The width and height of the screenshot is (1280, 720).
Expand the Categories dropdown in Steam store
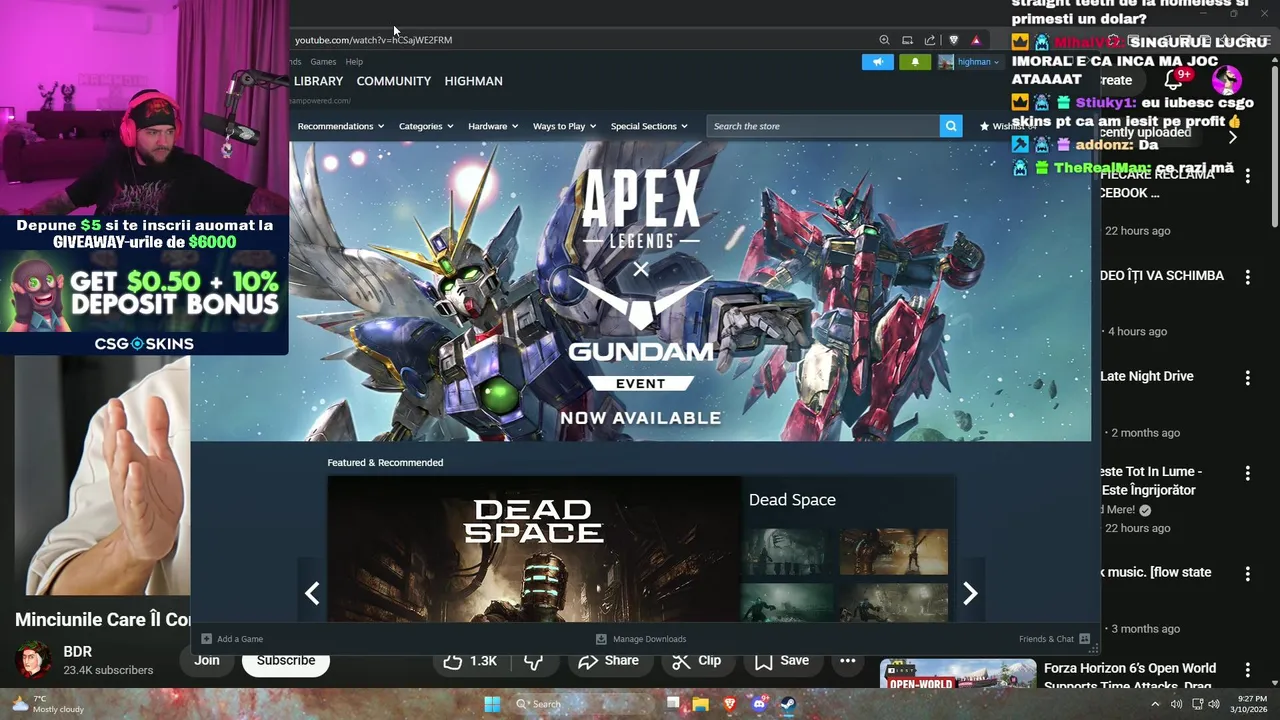pos(426,126)
